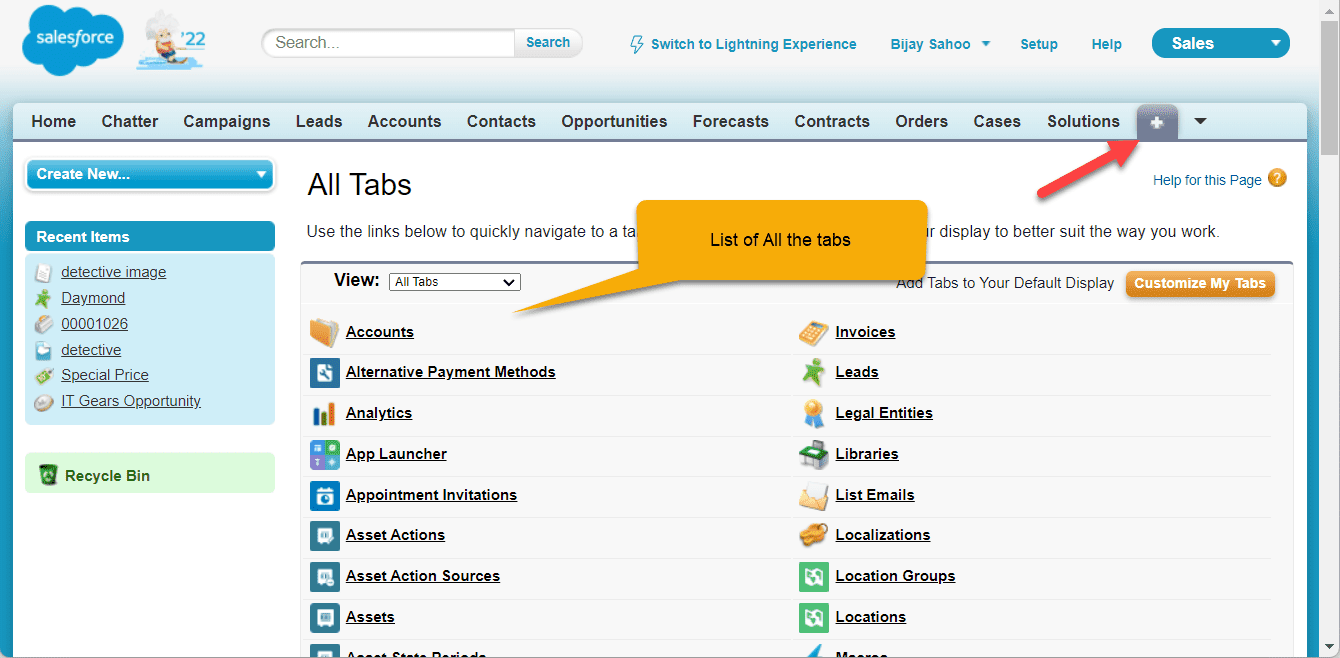Click the Recycle Bin trash icon
Image resolution: width=1340 pixels, height=658 pixels.
point(48,473)
